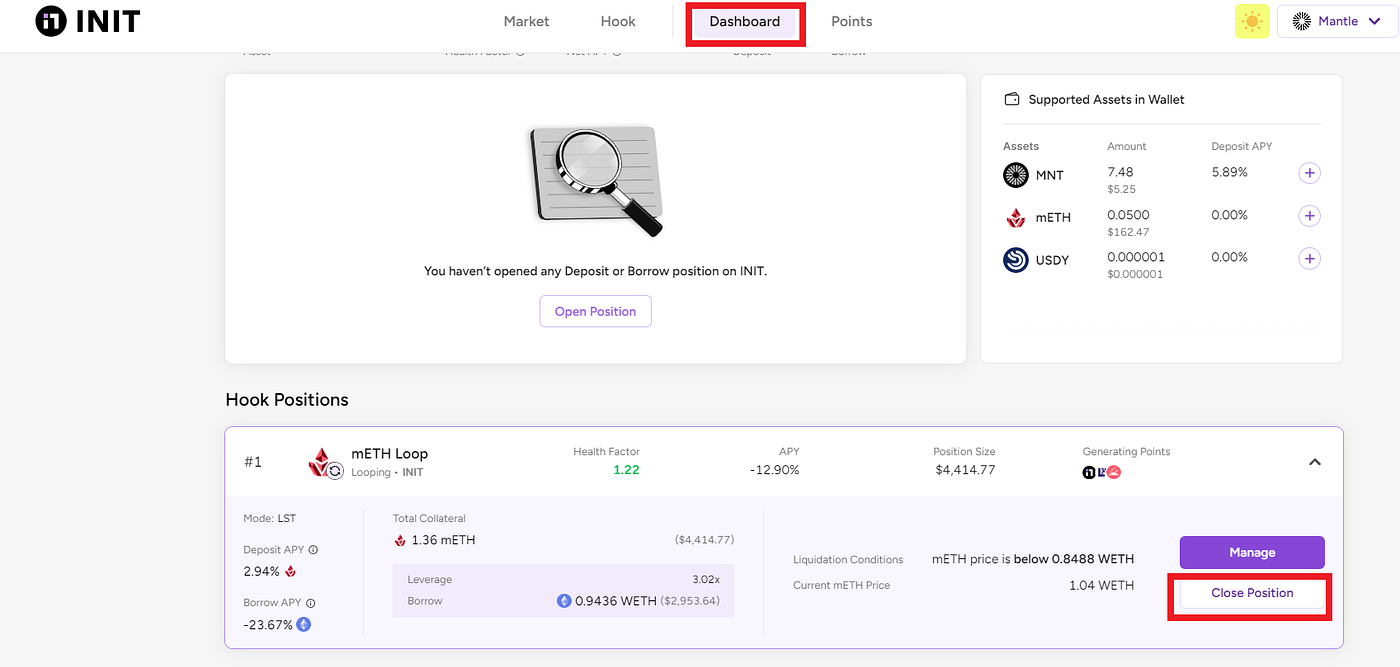Click the plus button for mETH
Image resolution: width=1400 pixels, height=667 pixels.
[1309, 216]
